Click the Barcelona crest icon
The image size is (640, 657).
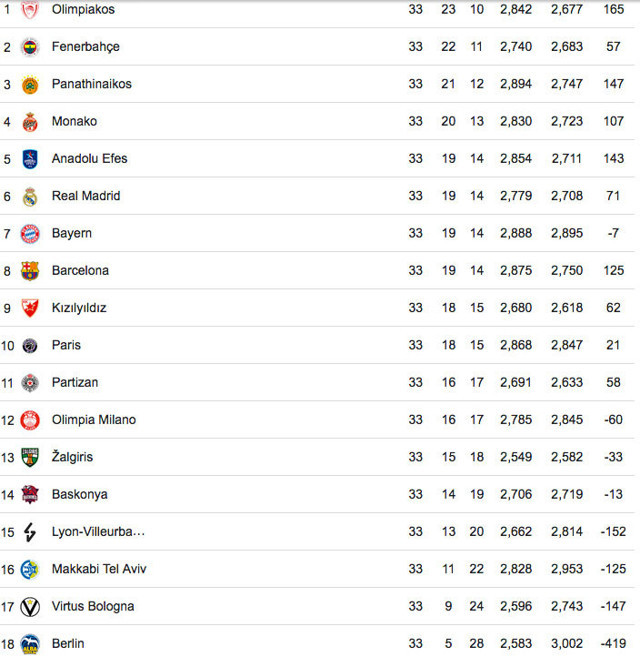(30, 271)
